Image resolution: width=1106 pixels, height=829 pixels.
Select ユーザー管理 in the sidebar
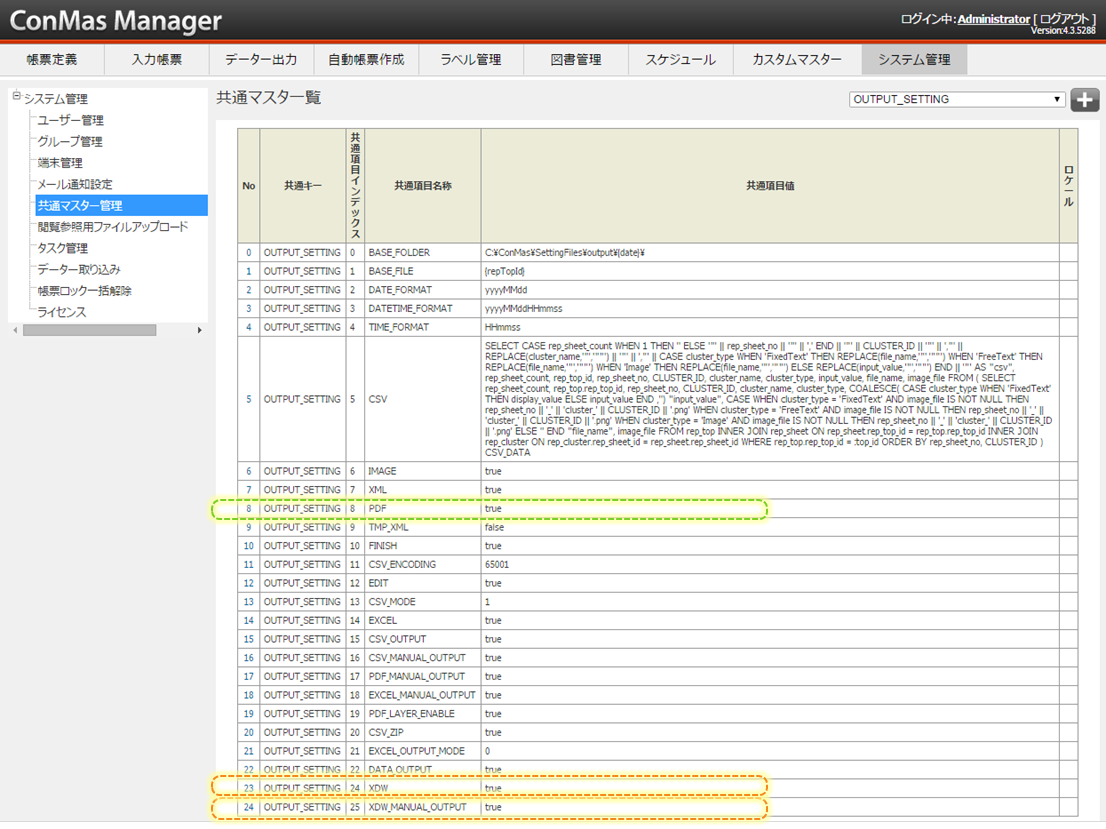click(70, 120)
